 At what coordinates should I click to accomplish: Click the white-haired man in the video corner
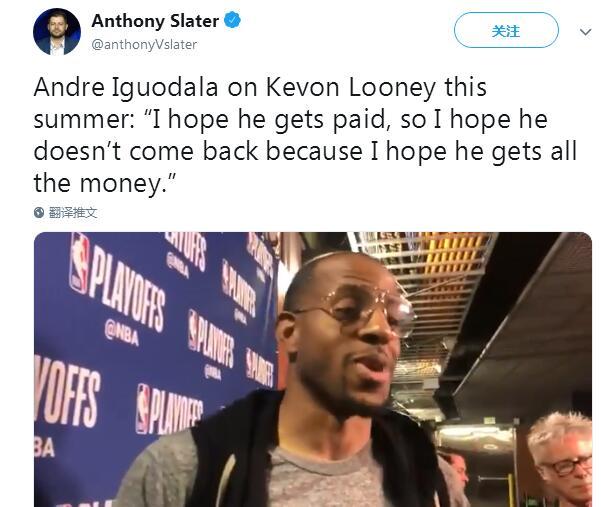point(561,458)
